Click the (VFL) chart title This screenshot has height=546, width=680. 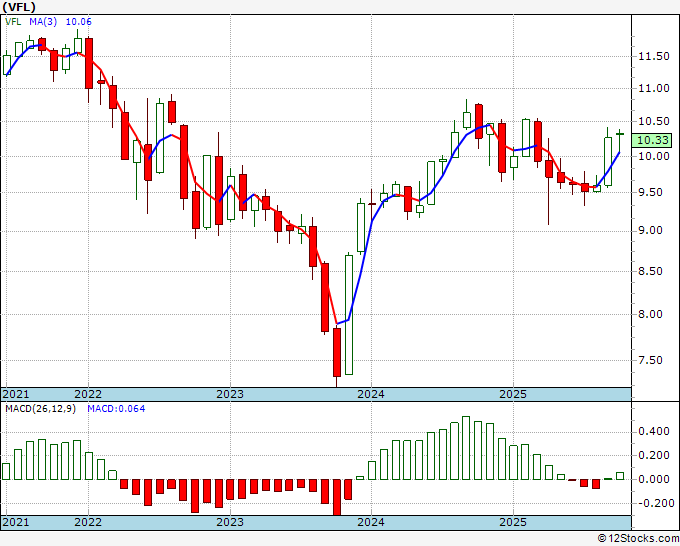point(19,7)
